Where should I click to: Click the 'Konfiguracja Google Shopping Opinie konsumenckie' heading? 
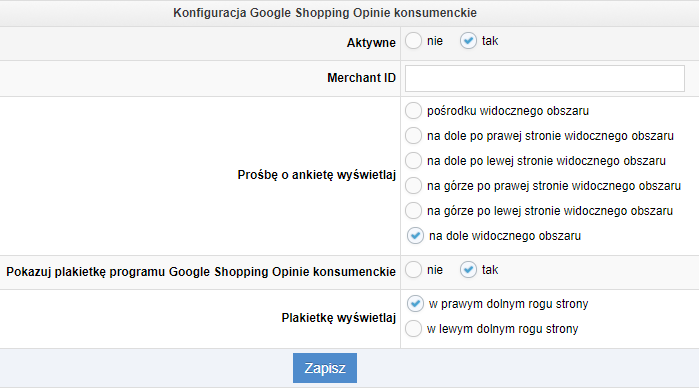(x=325, y=13)
